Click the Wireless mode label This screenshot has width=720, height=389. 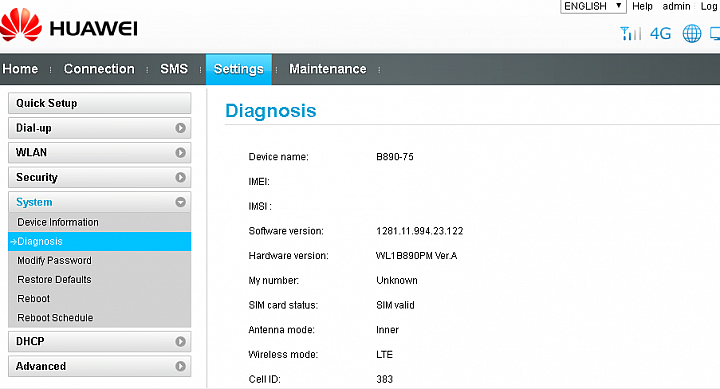click(283, 355)
